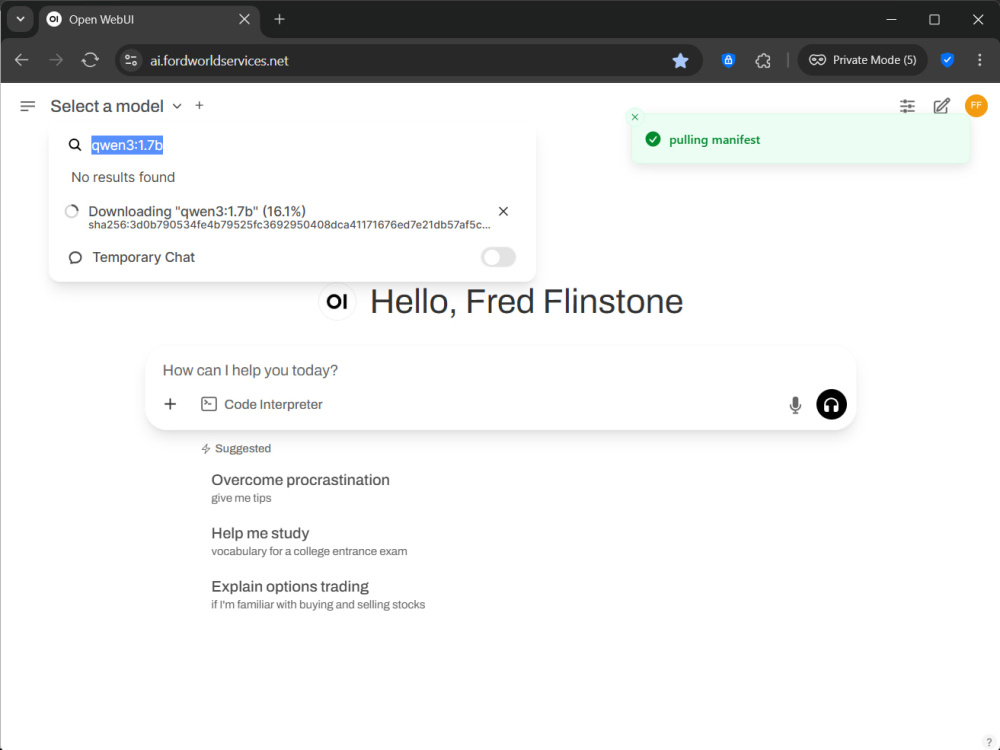Click the model search magnifier icon
The image size is (1000, 750).
pyautogui.click(x=75, y=145)
